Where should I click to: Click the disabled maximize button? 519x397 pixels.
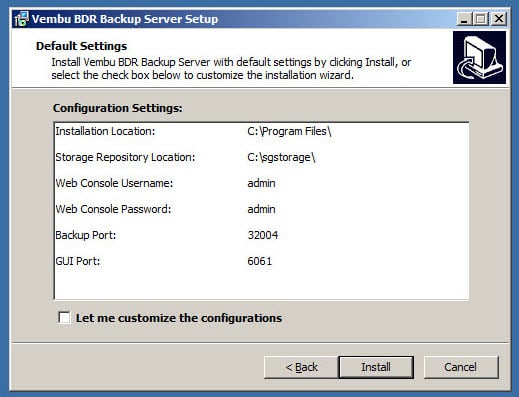click(x=481, y=19)
